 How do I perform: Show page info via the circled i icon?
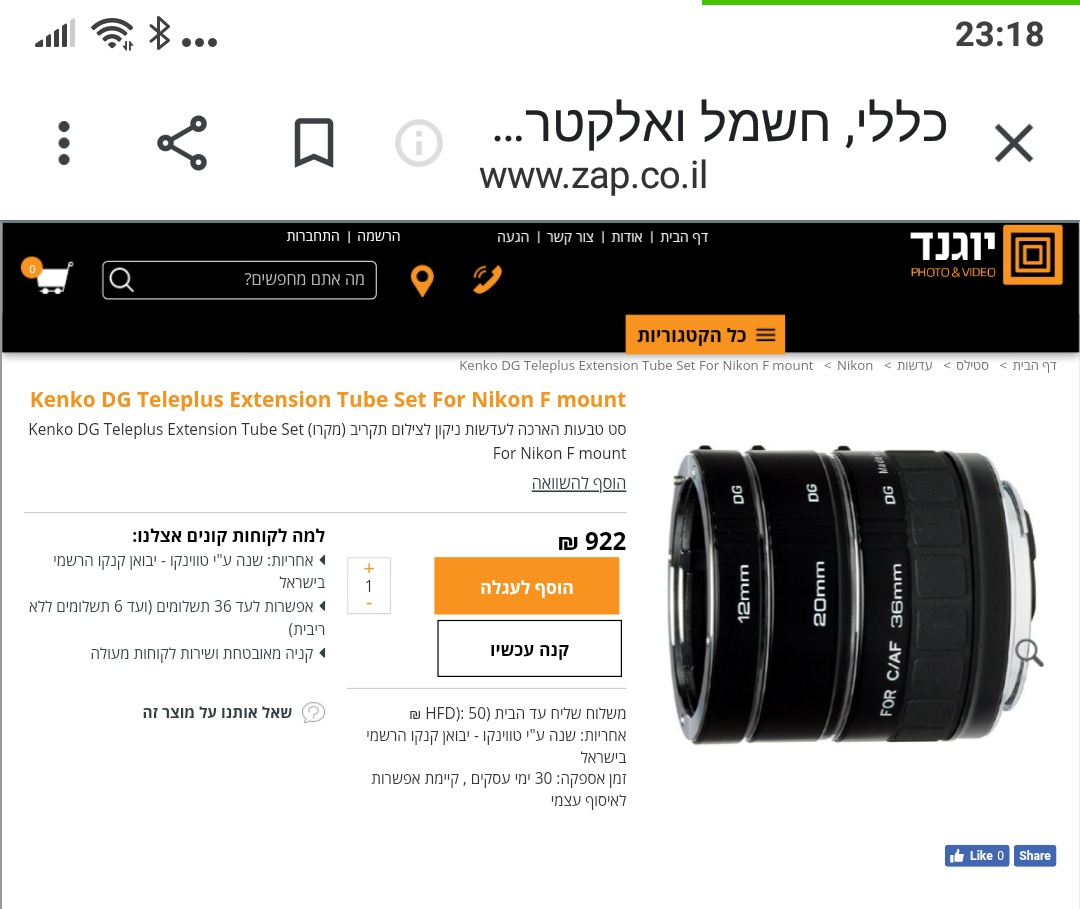(419, 143)
